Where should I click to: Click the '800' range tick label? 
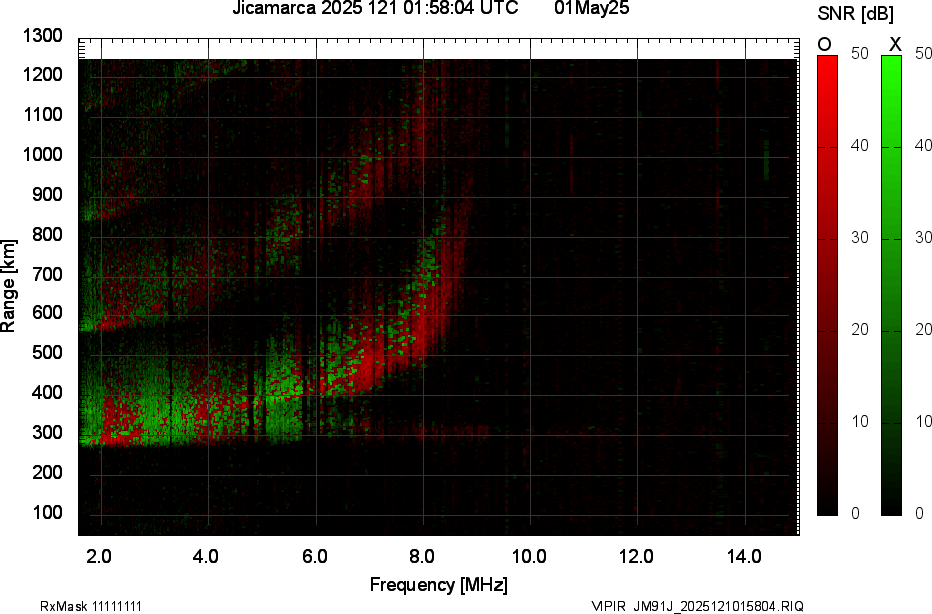click(47, 234)
